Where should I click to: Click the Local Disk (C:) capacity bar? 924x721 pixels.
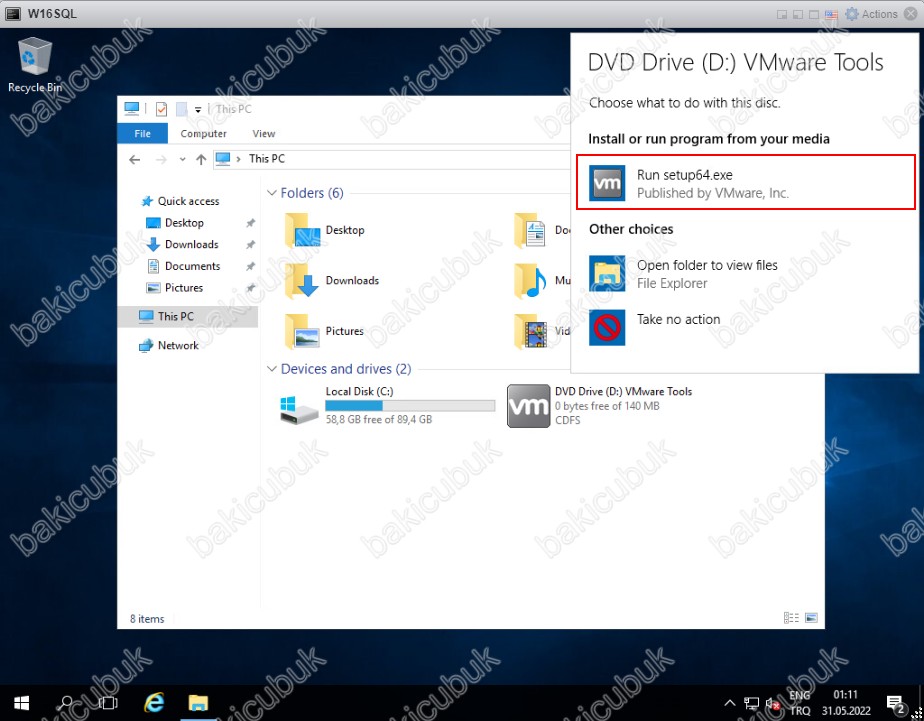[410, 406]
